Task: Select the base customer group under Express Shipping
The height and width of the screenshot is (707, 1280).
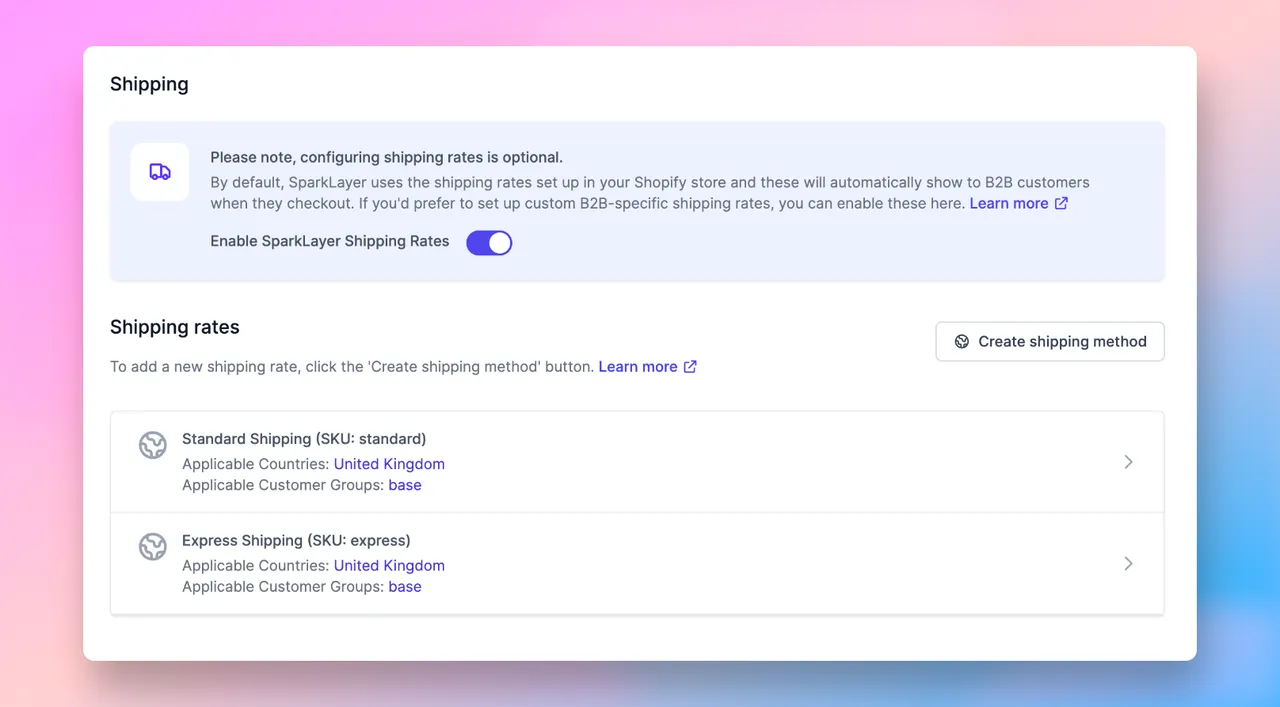Action: [x=405, y=586]
